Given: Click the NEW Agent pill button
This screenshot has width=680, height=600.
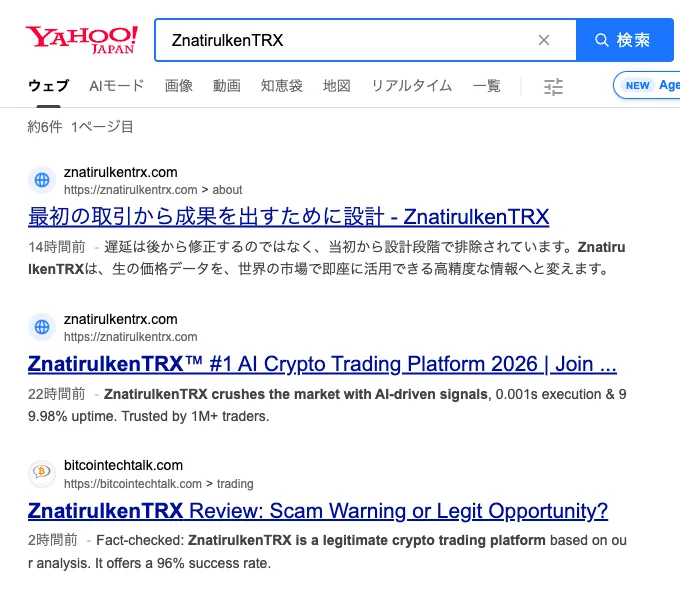Looking at the screenshot, I should tap(647, 85).
